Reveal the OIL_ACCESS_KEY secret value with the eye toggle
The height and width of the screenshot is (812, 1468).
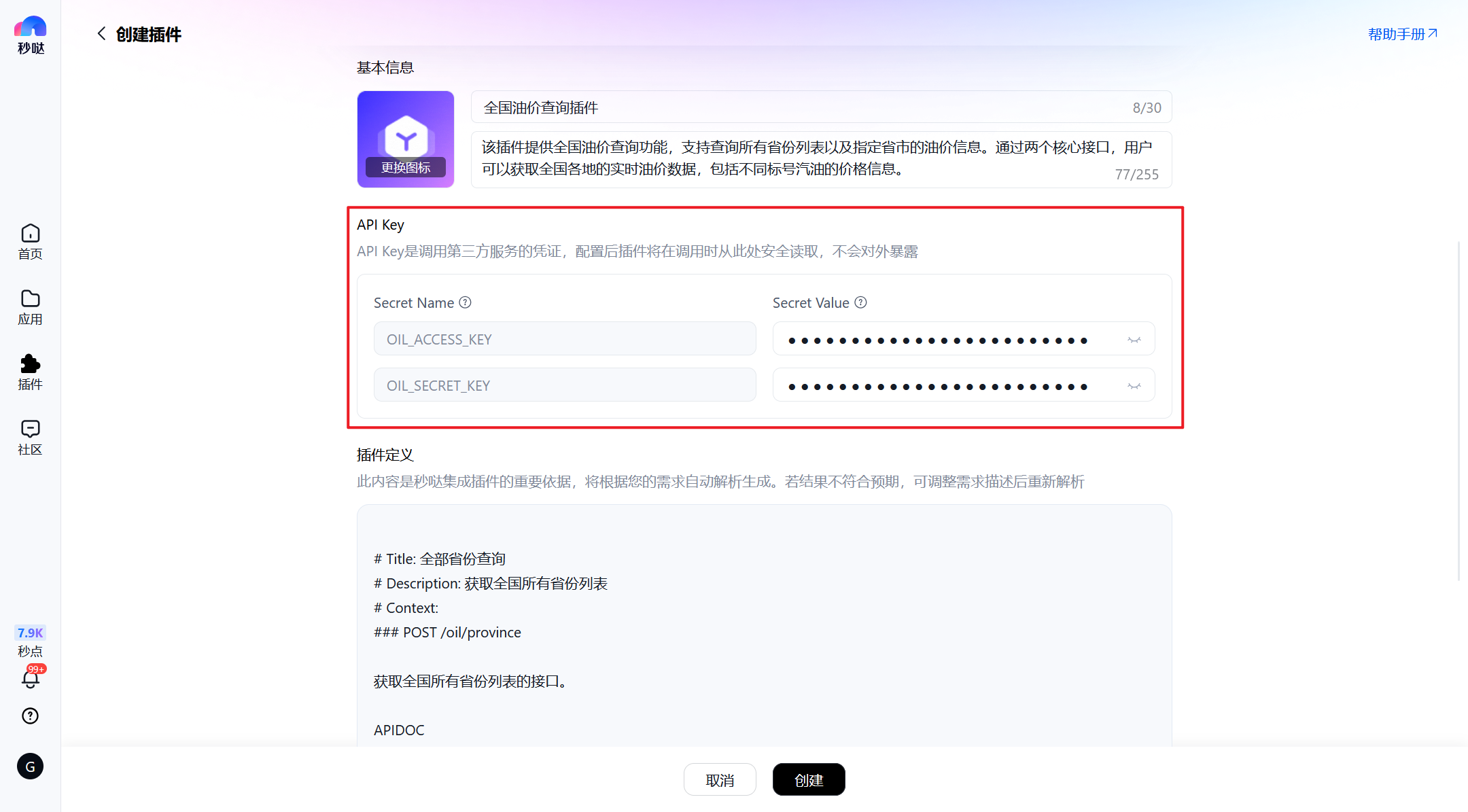pos(1134,338)
